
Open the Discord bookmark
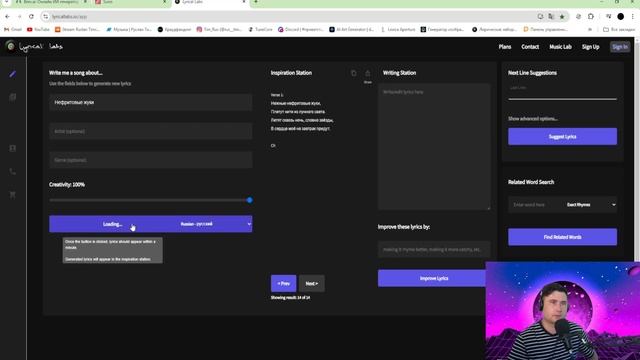pyautogui.click(x=301, y=29)
